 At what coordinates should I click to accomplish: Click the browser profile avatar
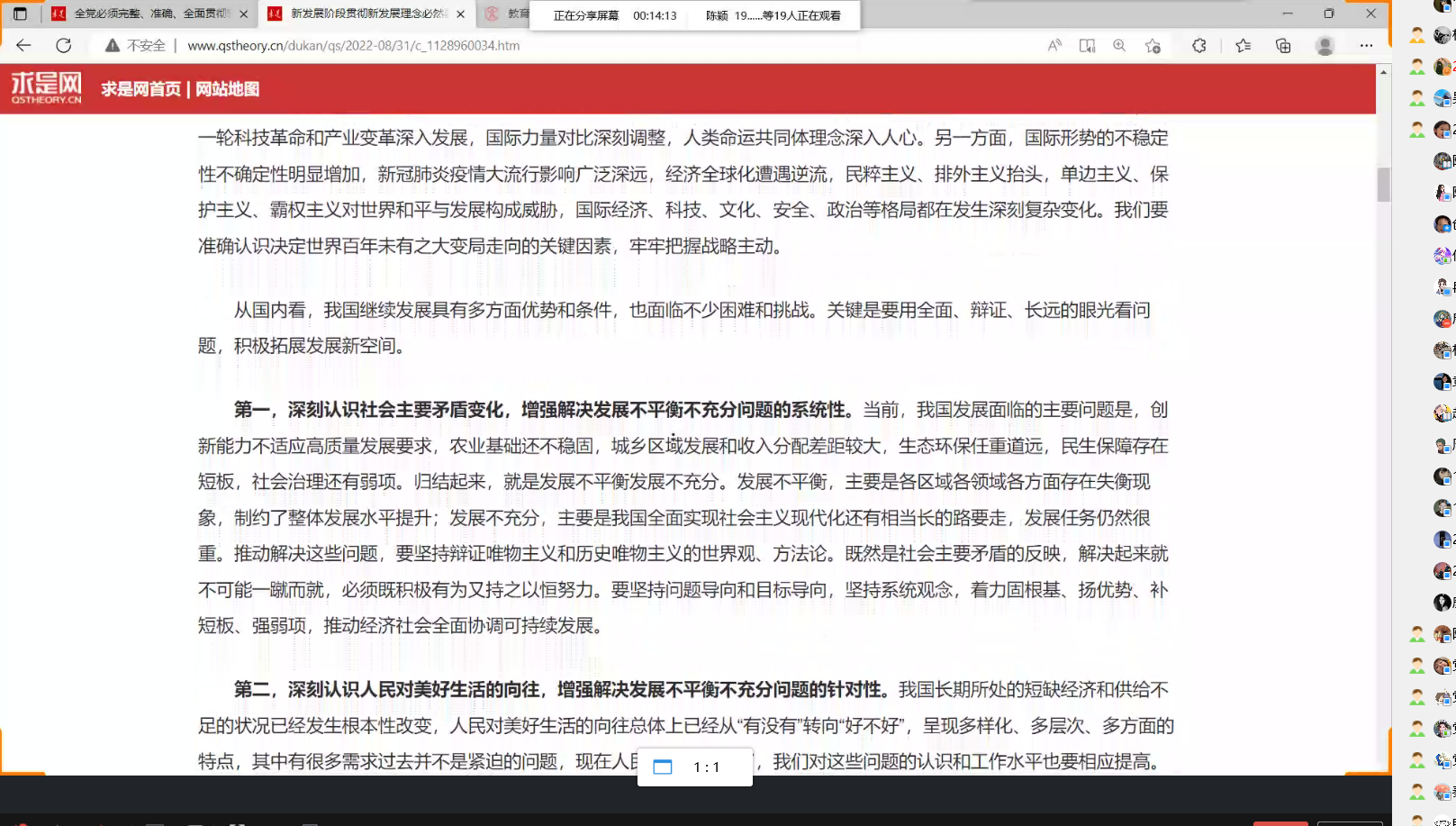pos(1325,45)
